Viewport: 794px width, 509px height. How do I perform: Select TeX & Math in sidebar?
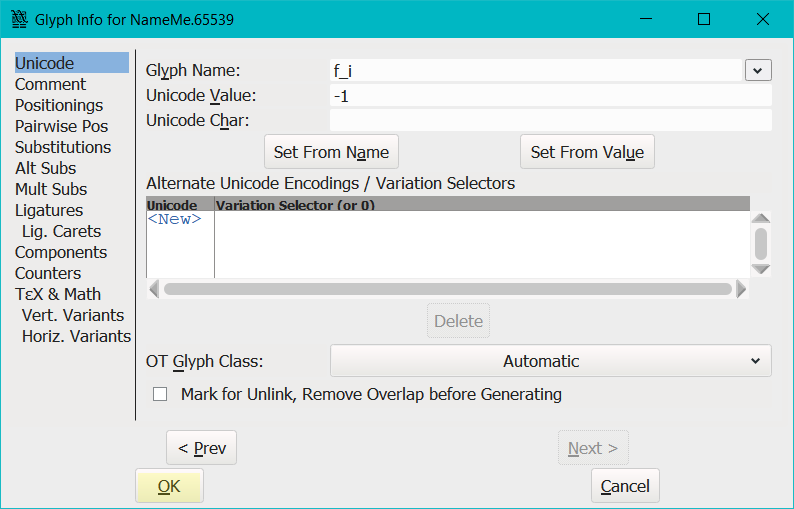pos(58,294)
